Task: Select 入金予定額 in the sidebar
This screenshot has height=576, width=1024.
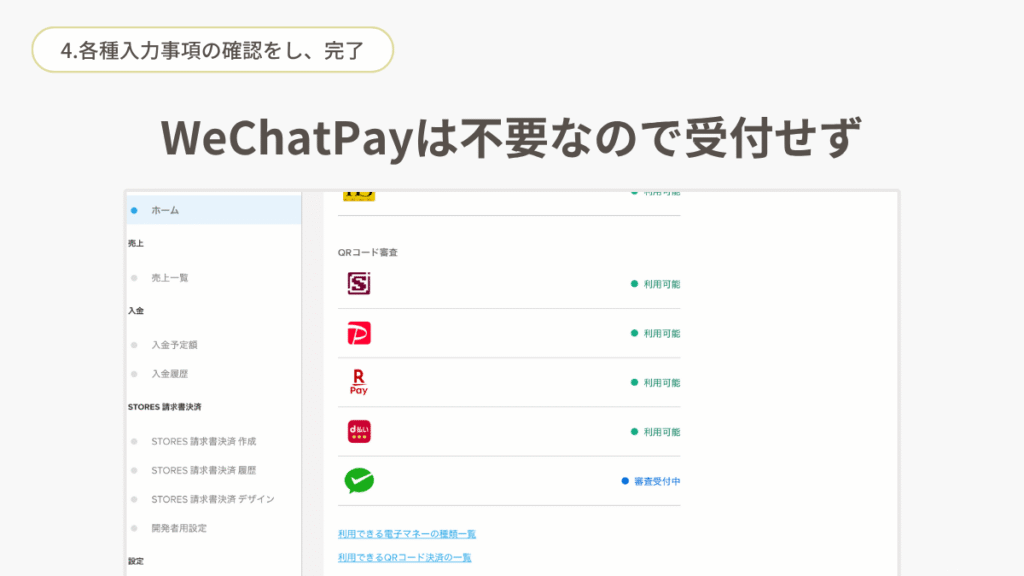Action: (174, 345)
